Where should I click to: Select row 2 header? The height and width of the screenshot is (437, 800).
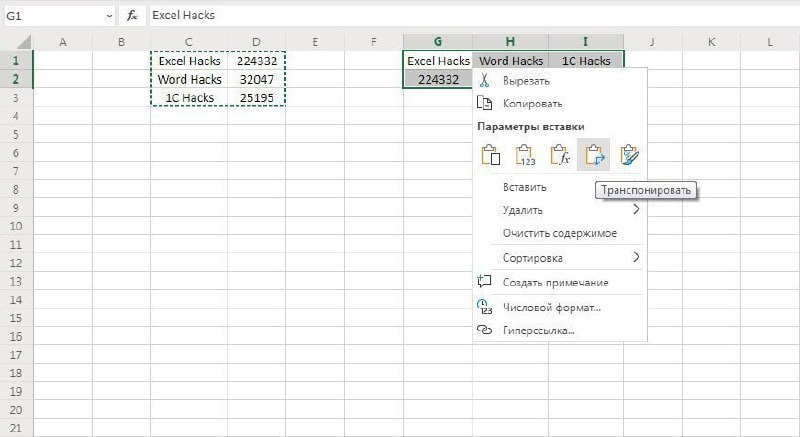pyautogui.click(x=16, y=79)
